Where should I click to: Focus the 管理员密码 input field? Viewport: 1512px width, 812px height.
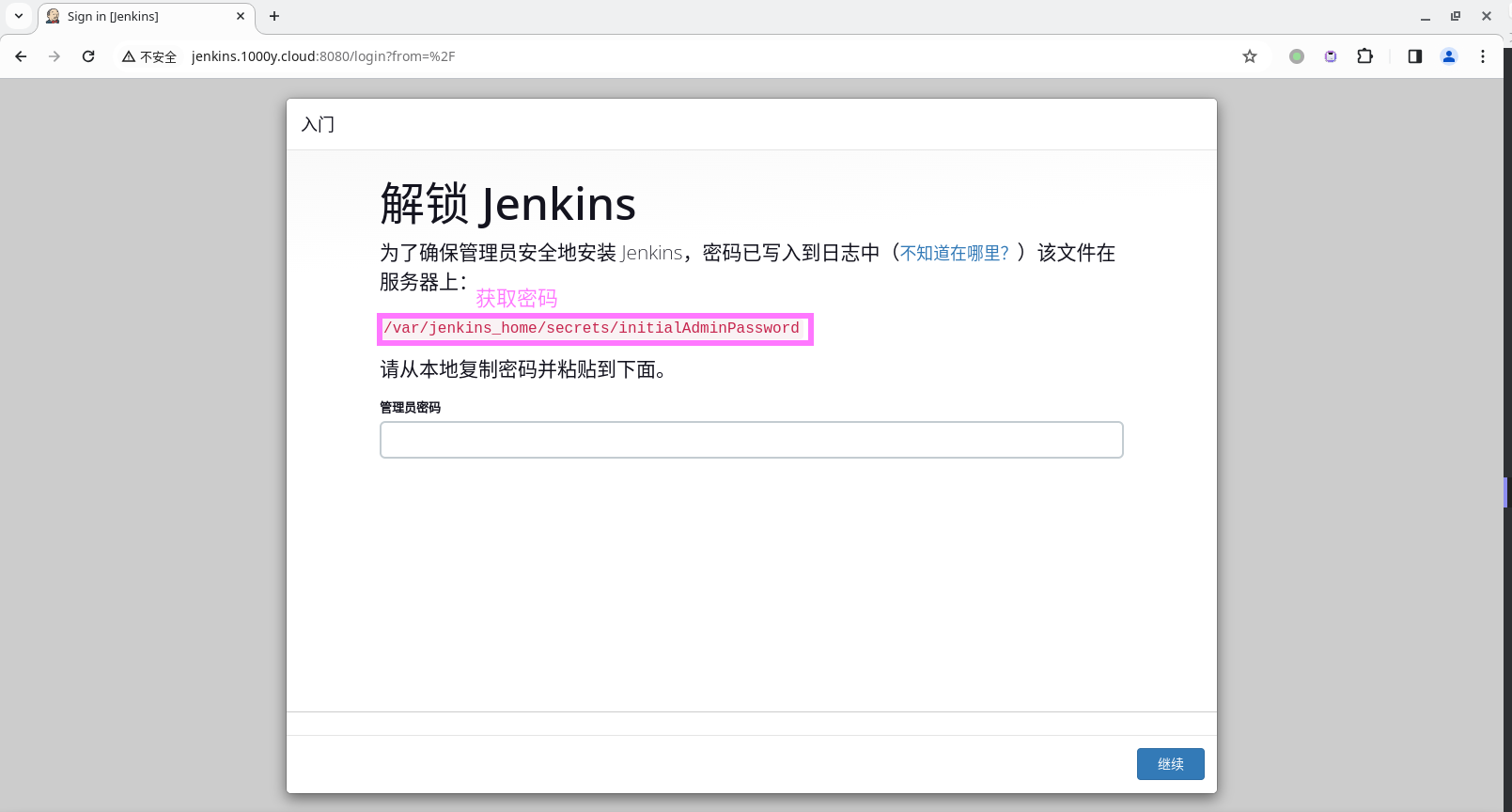pos(752,440)
